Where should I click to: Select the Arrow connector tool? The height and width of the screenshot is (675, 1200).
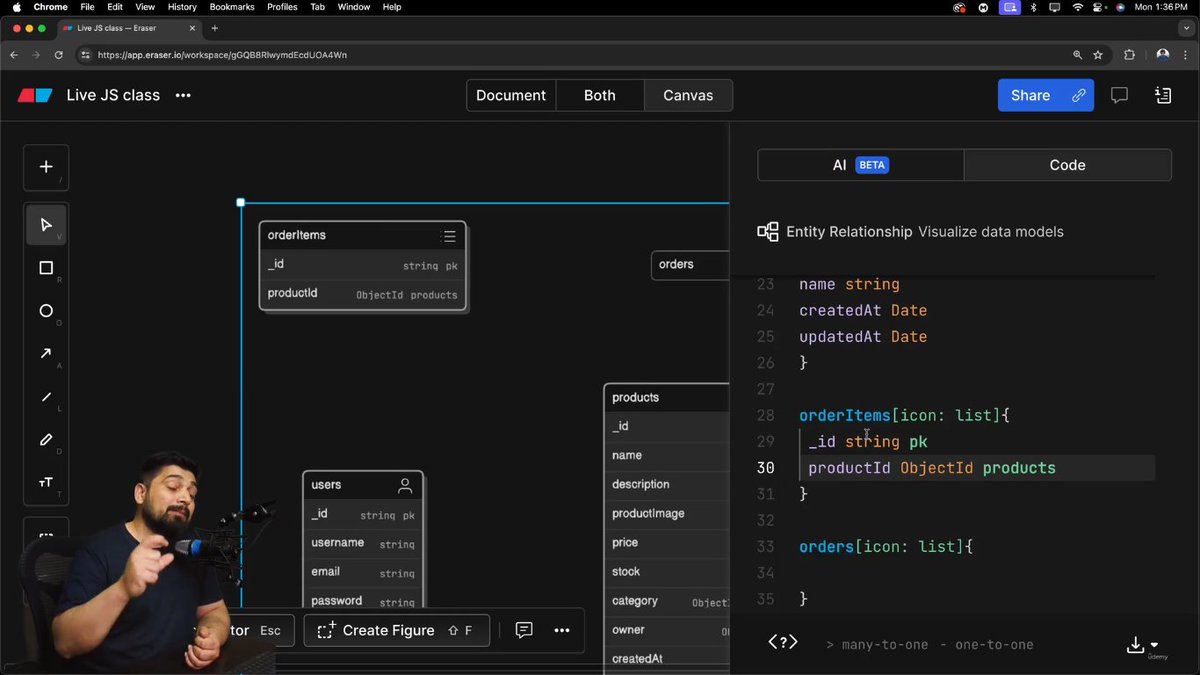coord(46,354)
